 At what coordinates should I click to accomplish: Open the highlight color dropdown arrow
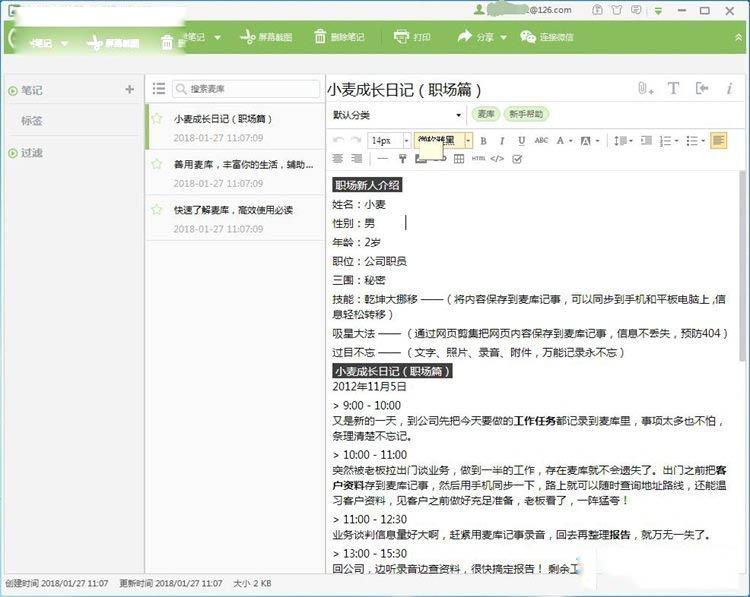coord(597,141)
